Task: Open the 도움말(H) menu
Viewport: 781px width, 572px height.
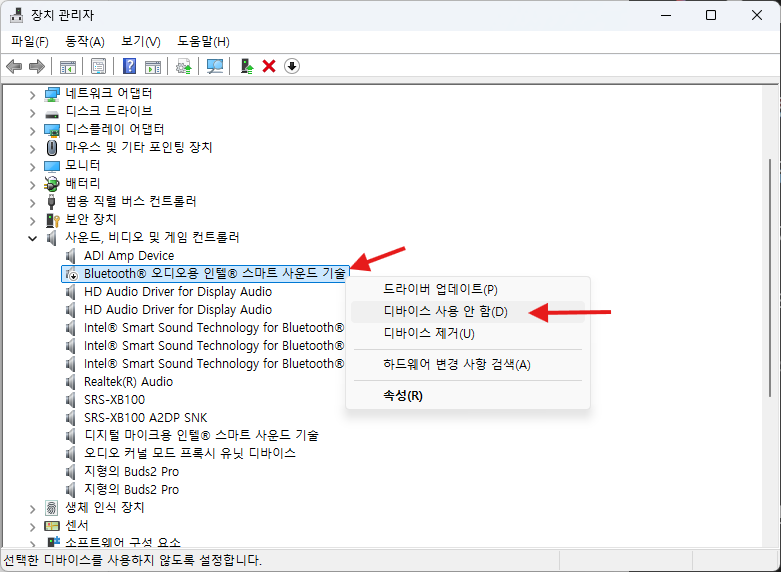Action: 203,41
